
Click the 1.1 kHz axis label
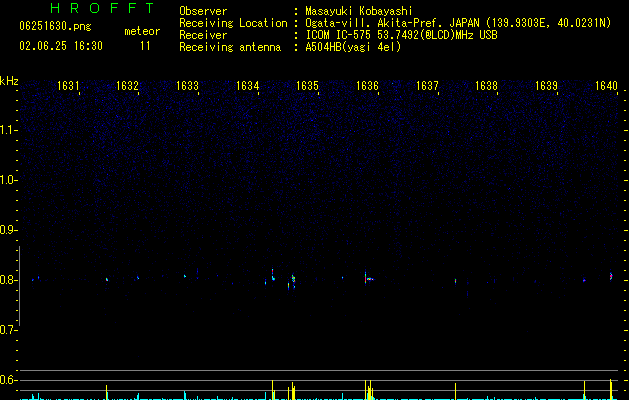point(9,130)
